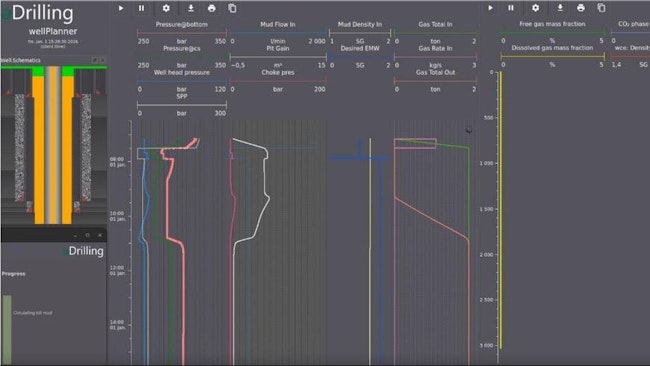Pause the left time-chart simulation
This screenshot has width=650, height=366.
142,8
